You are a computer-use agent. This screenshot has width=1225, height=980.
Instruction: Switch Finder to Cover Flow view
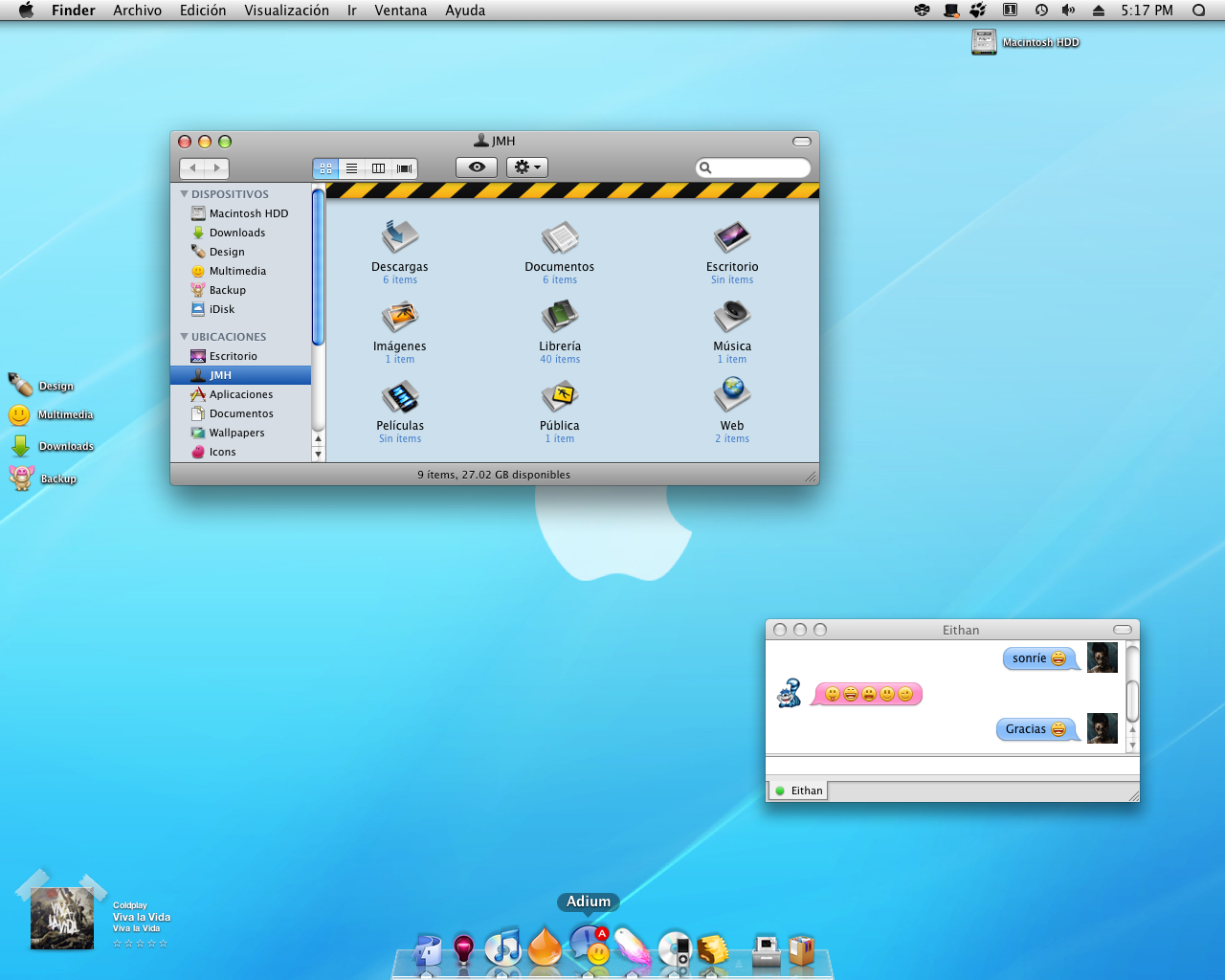404,167
